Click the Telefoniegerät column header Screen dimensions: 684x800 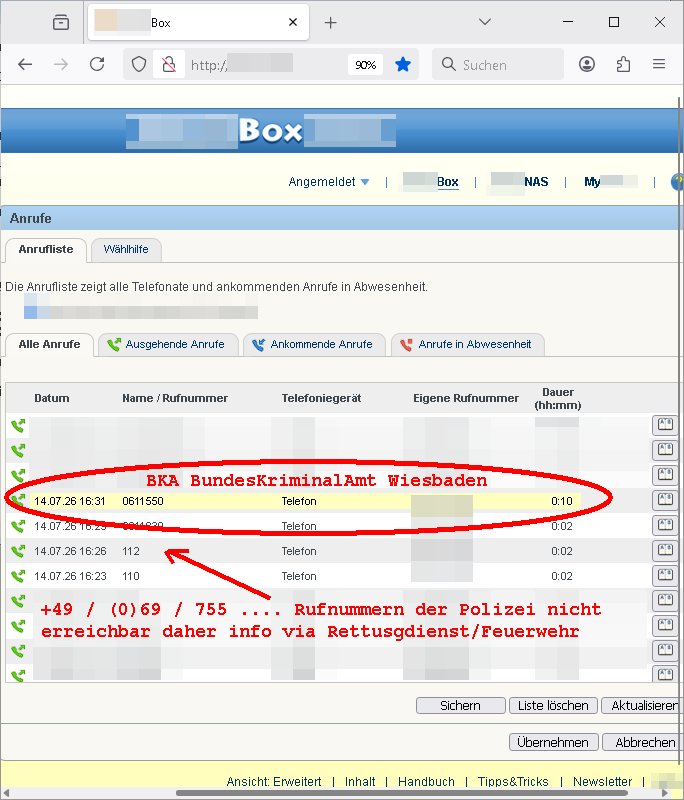click(321, 398)
